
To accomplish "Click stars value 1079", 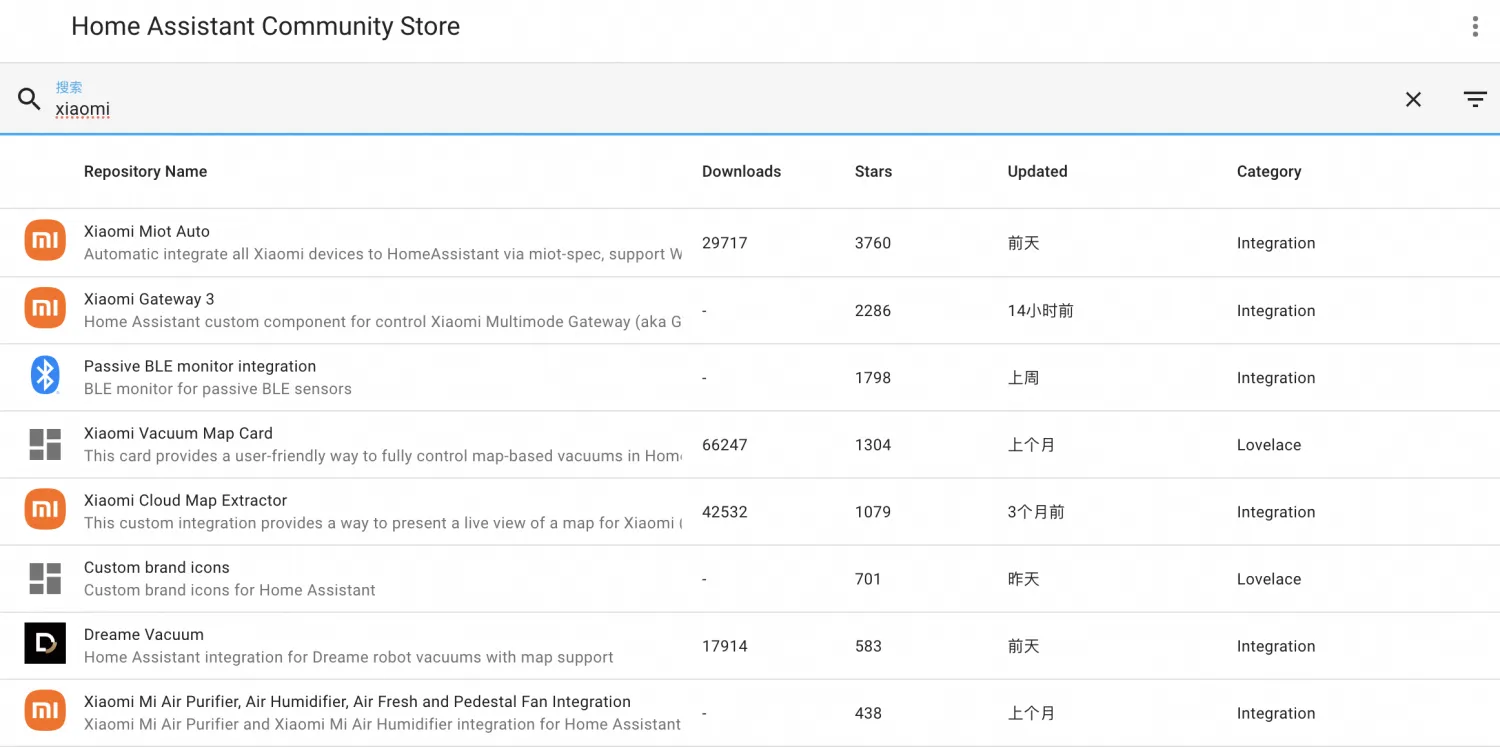I will point(873,512).
